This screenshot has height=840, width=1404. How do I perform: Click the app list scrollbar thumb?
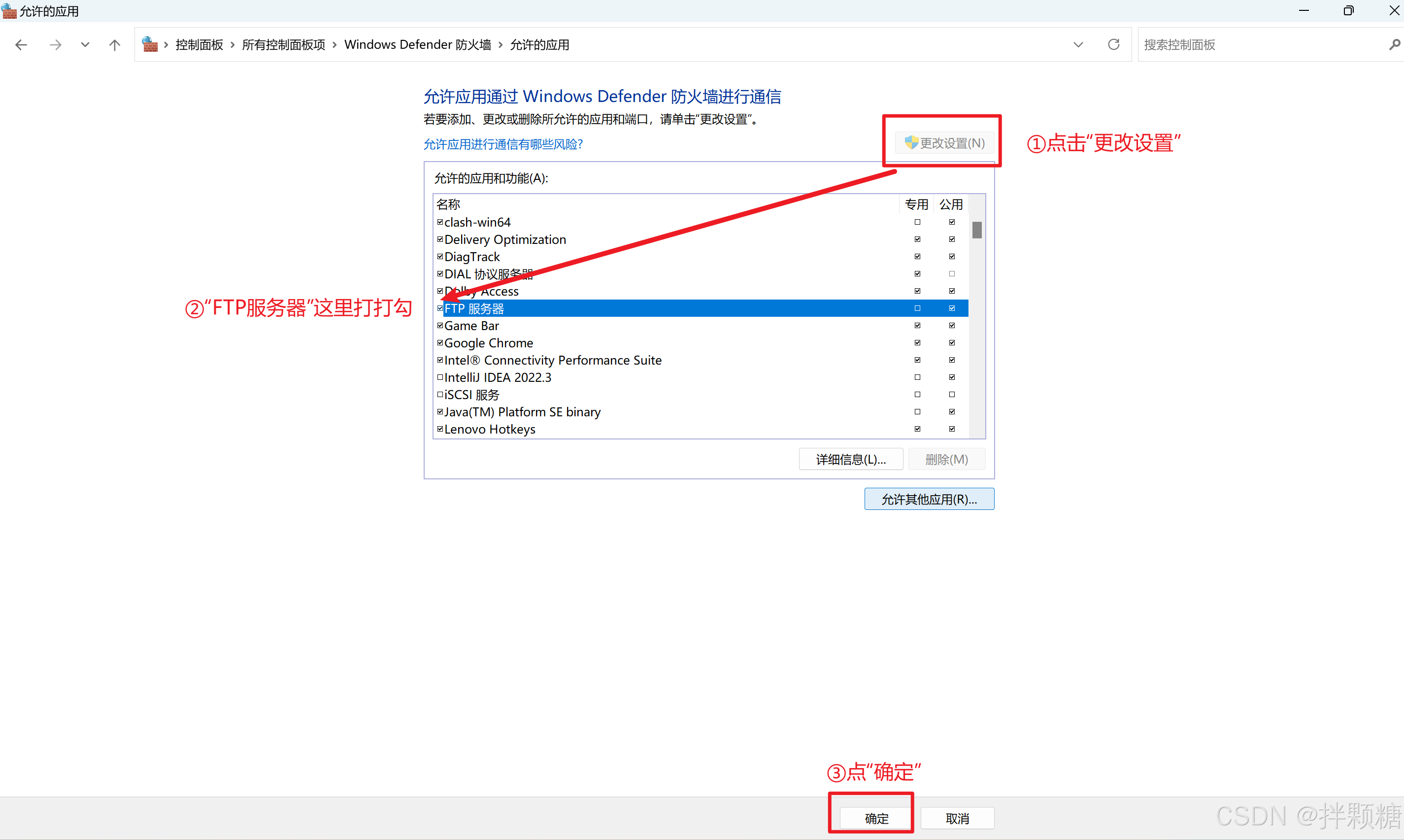click(x=976, y=230)
